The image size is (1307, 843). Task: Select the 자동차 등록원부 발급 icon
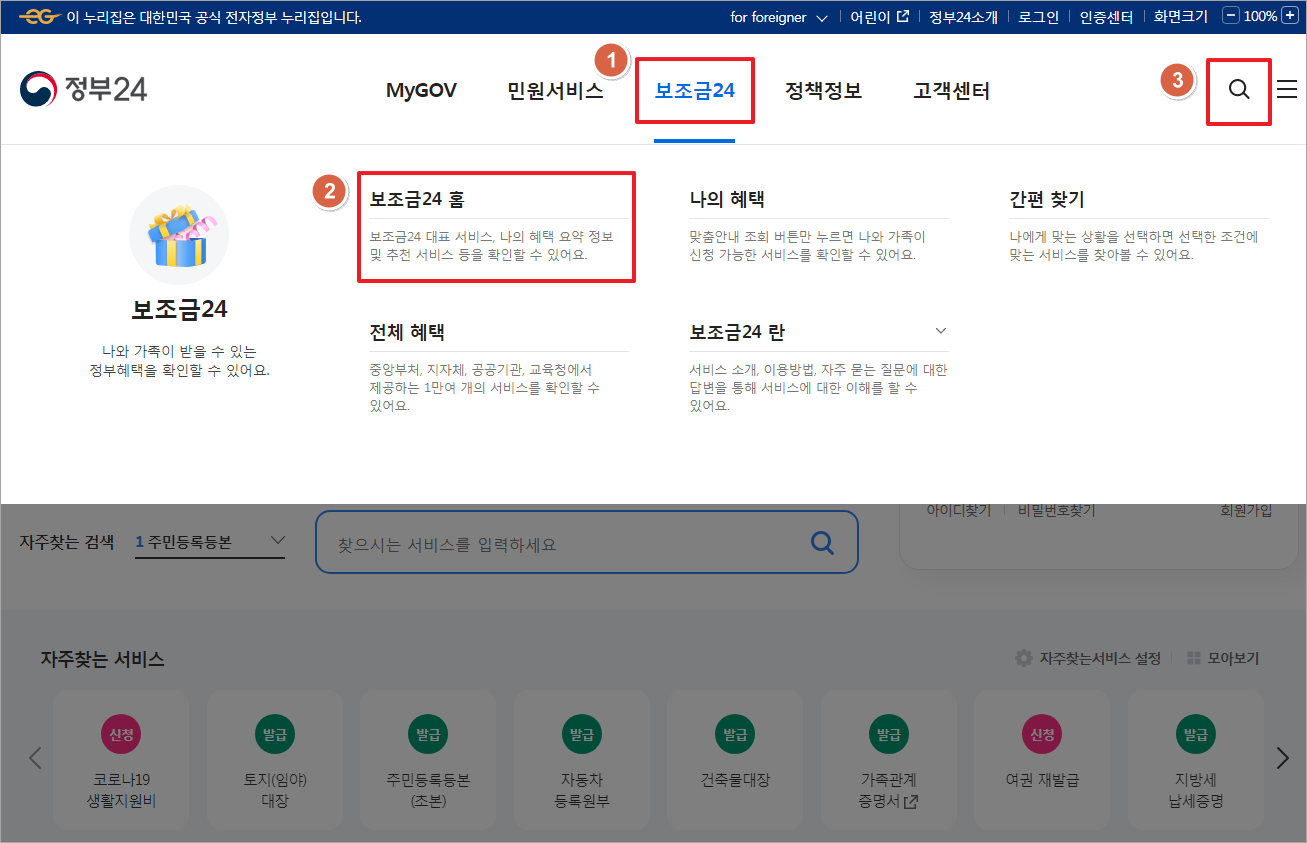tap(582, 734)
